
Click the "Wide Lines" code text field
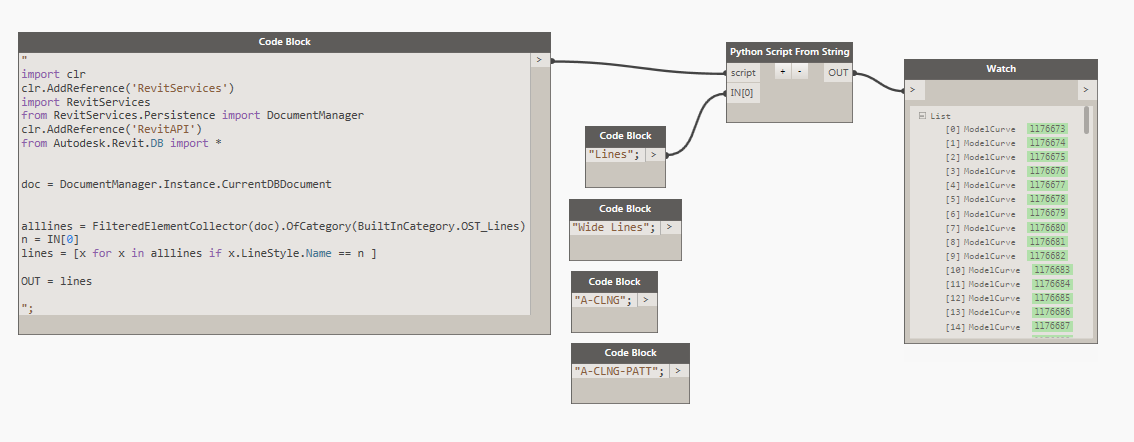coord(615,227)
